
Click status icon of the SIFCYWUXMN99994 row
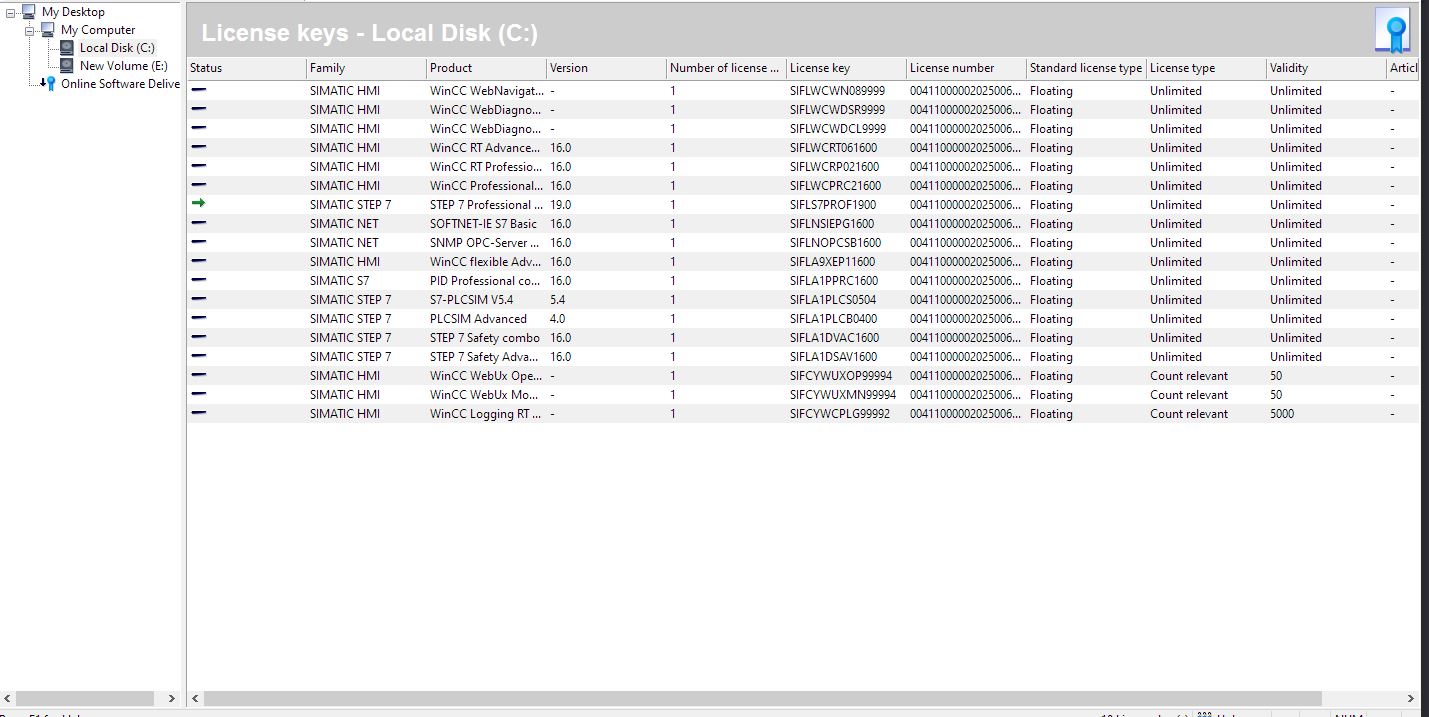(198, 394)
